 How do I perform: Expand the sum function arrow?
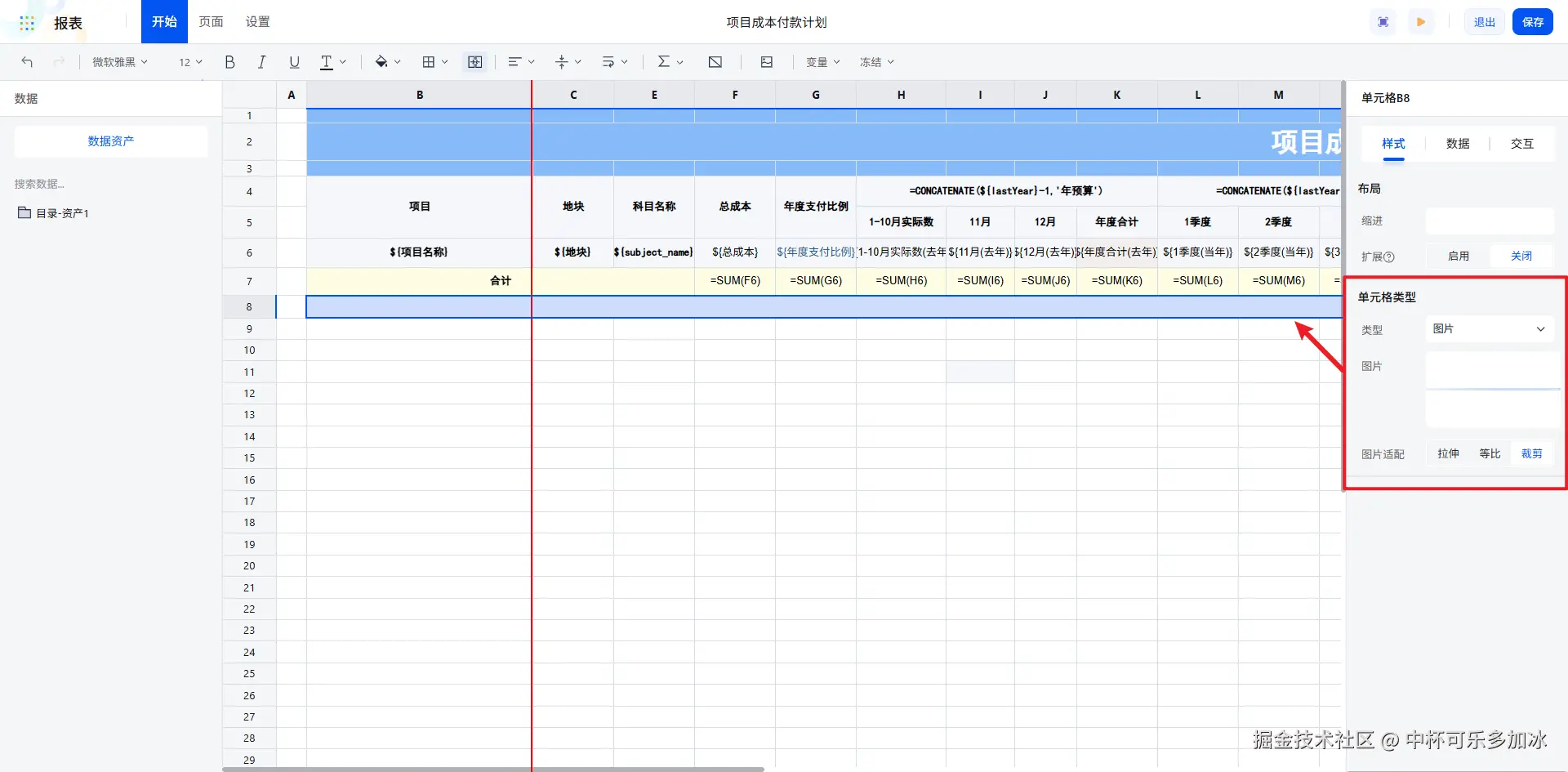click(x=680, y=62)
